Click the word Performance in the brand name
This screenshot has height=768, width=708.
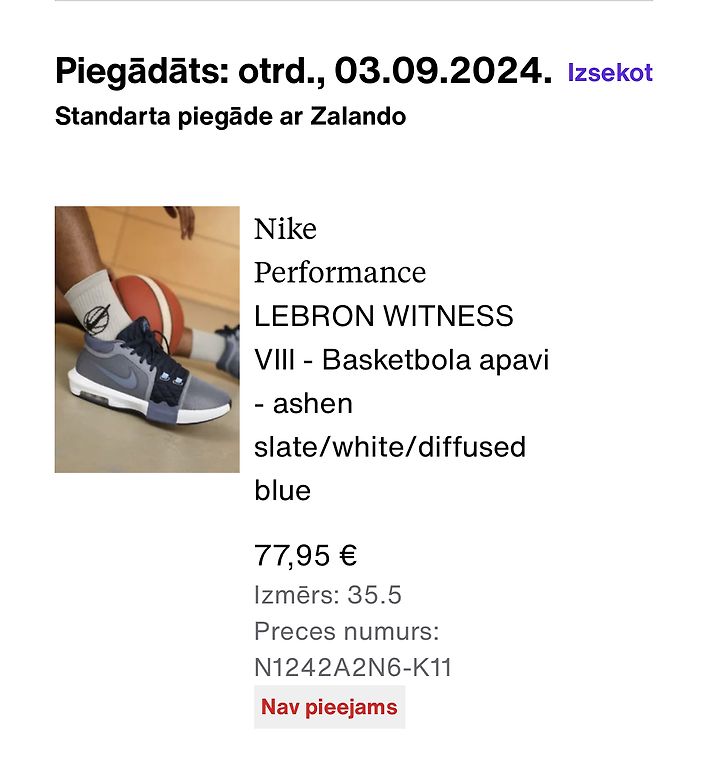340,273
